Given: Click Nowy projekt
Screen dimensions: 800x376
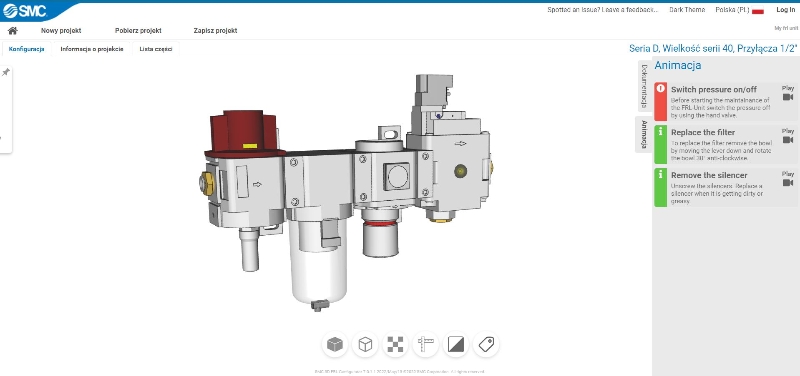Looking at the screenshot, I should (x=61, y=31).
